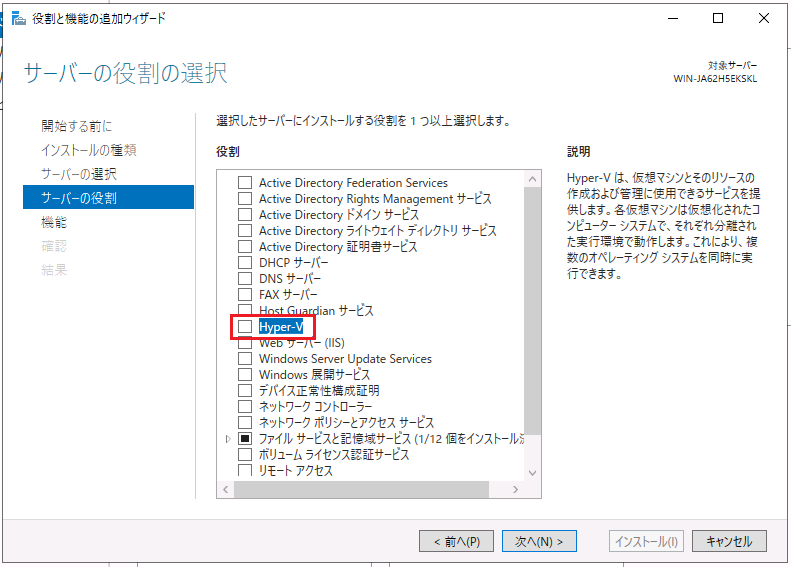Tick the FAX サーバー checkbox
The width and height of the screenshot is (791, 567).
tap(245, 294)
